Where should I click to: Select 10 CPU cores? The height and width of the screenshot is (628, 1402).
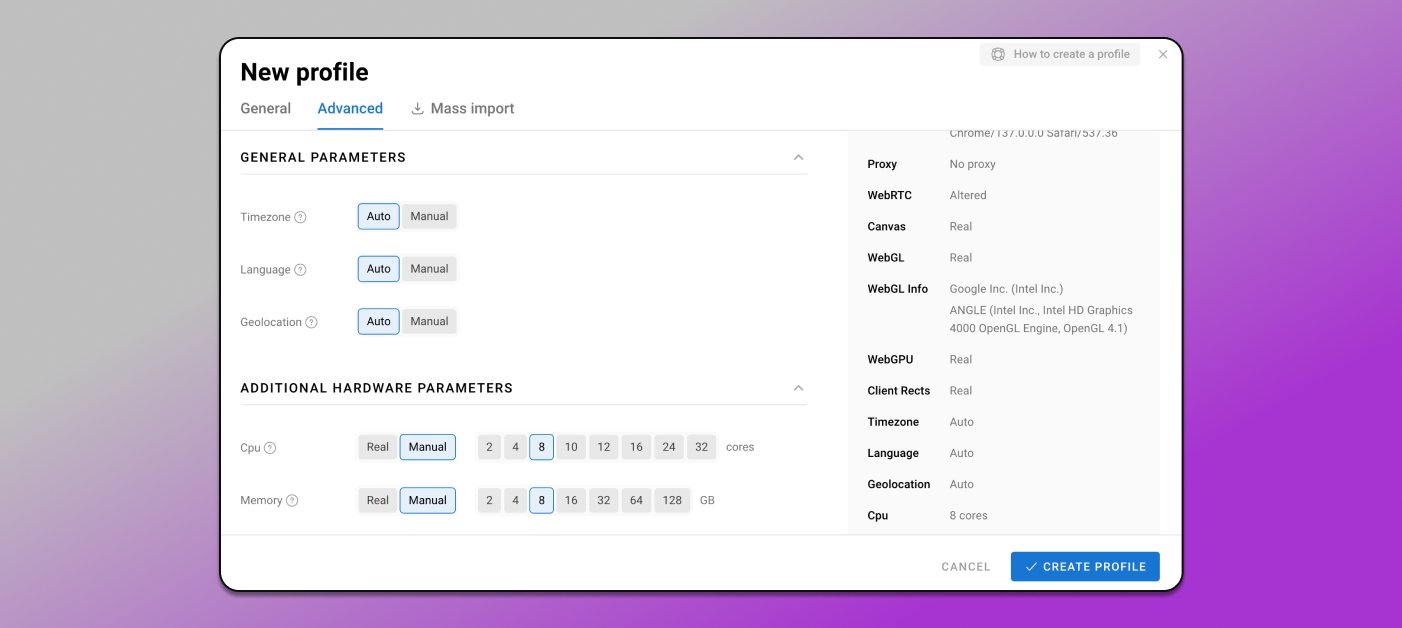571,447
